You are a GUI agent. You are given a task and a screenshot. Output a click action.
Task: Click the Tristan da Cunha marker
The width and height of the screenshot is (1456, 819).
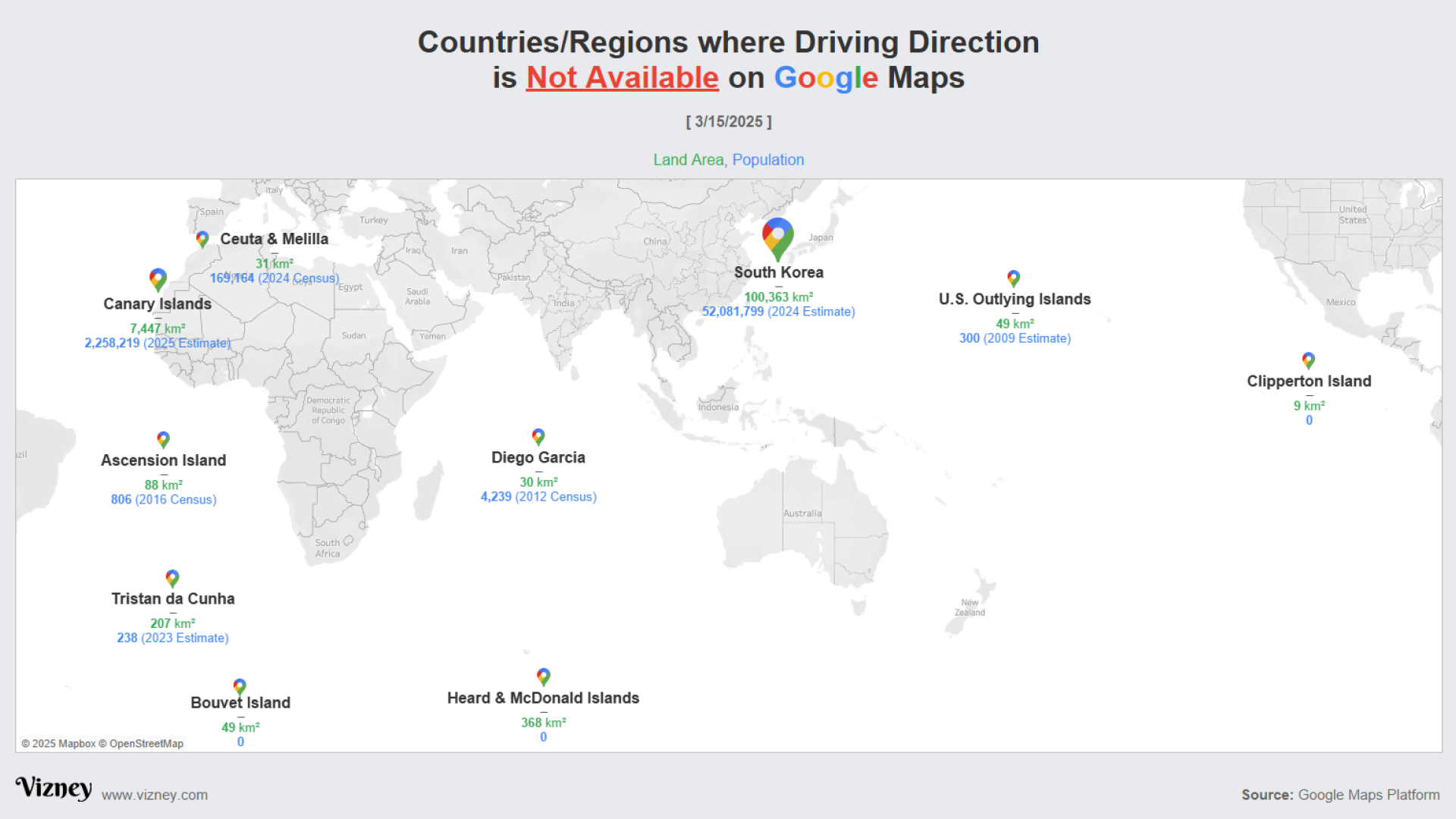coord(172,578)
